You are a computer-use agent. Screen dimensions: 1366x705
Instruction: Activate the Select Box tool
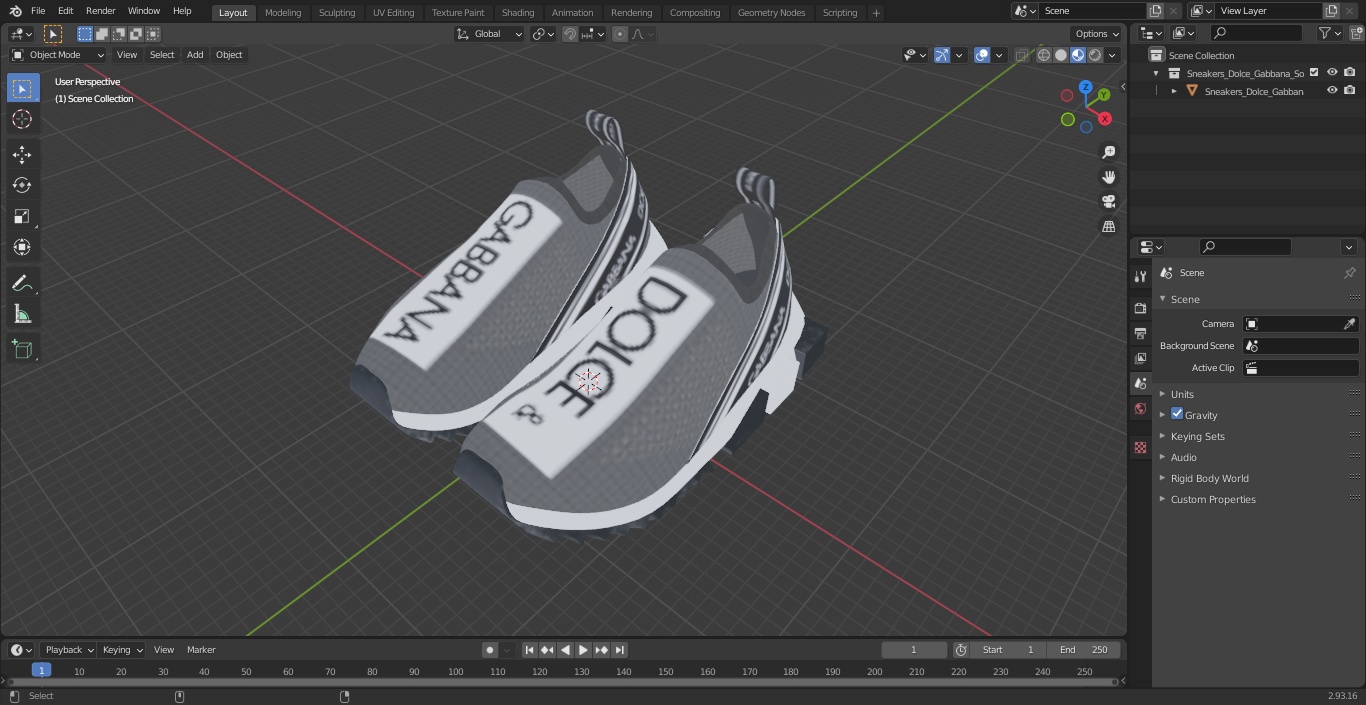[x=22, y=88]
